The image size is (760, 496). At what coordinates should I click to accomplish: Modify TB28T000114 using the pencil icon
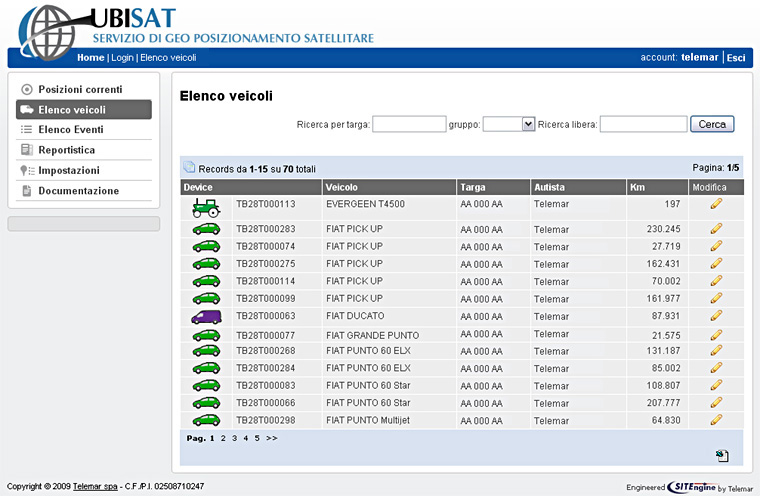point(716,281)
